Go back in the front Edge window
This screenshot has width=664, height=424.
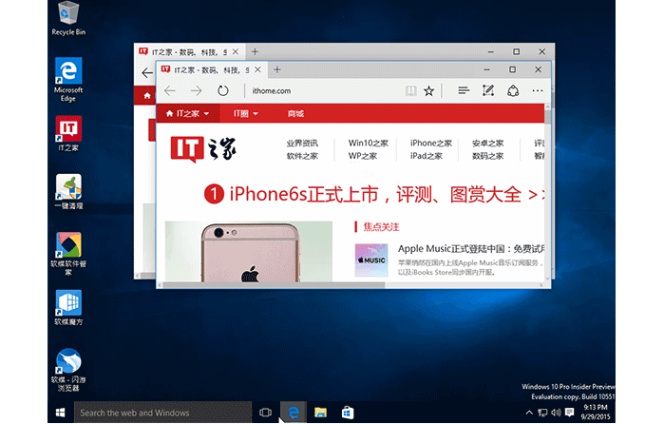click(x=170, y=91)
